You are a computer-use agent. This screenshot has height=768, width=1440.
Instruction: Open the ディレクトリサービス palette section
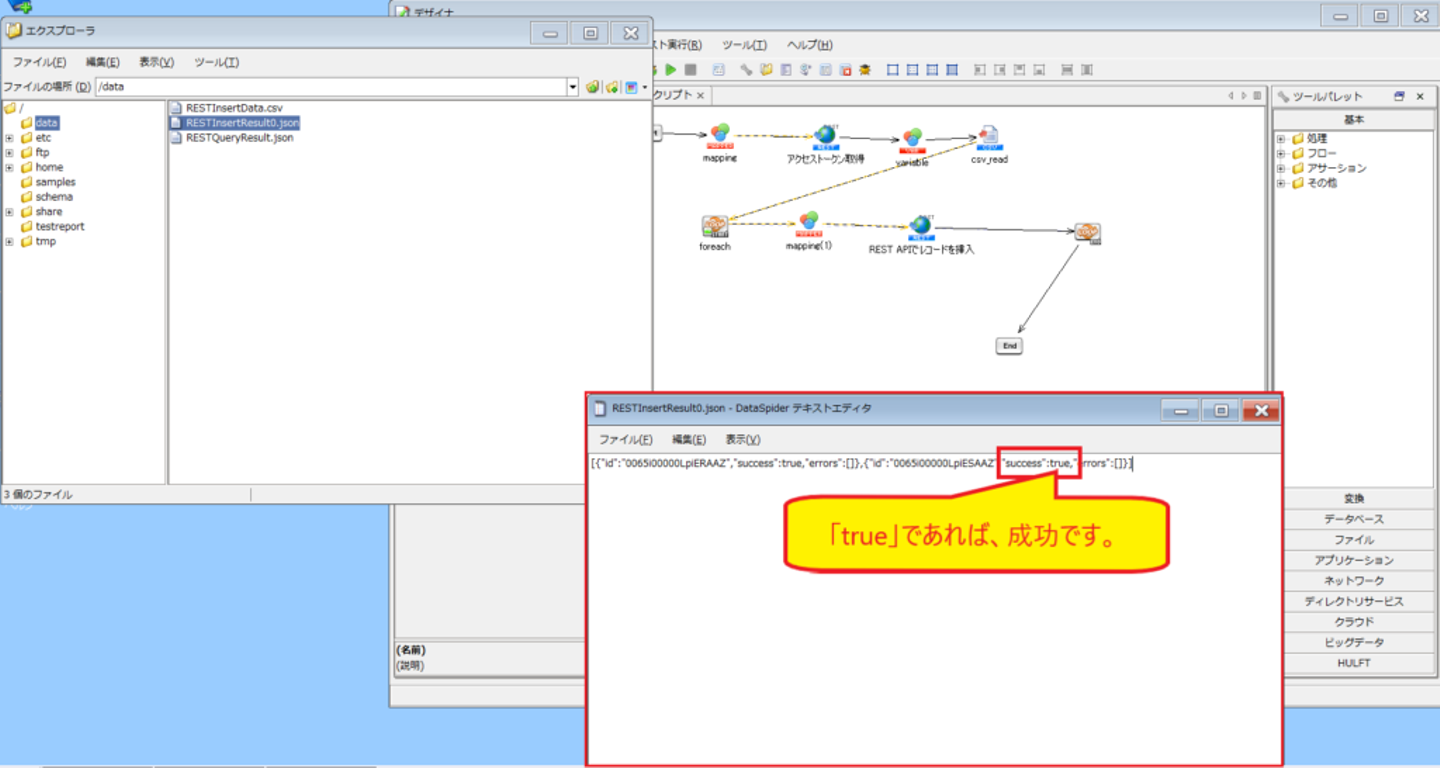coord(1354,601)
